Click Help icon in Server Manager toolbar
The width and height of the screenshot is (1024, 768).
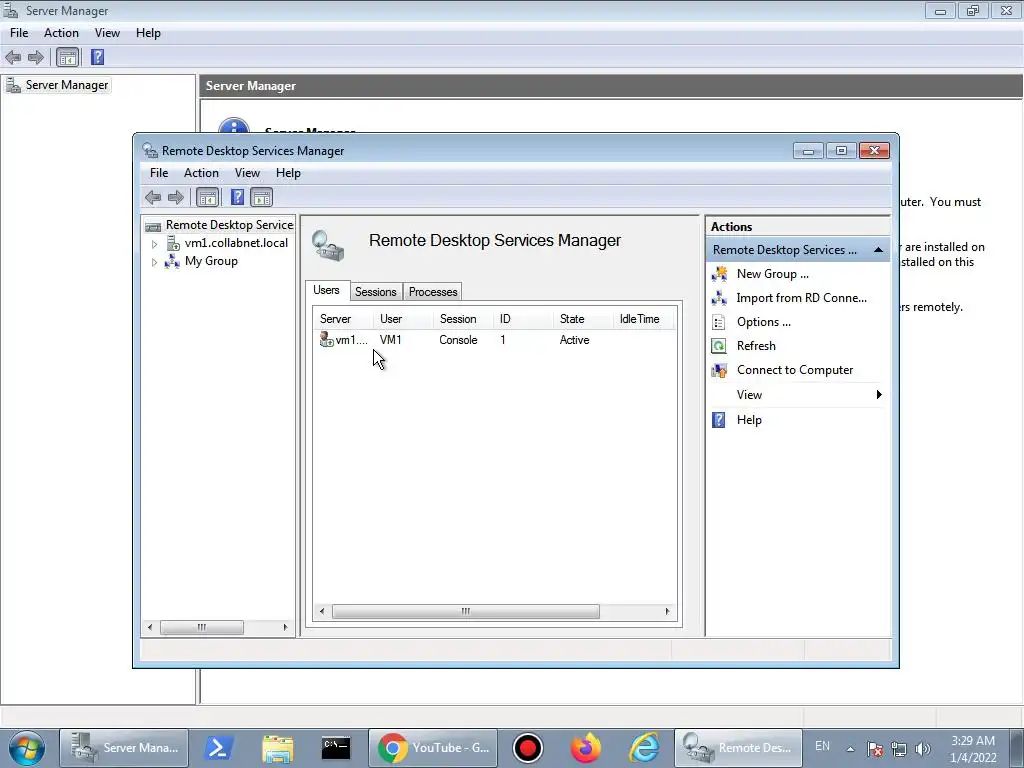97,57
